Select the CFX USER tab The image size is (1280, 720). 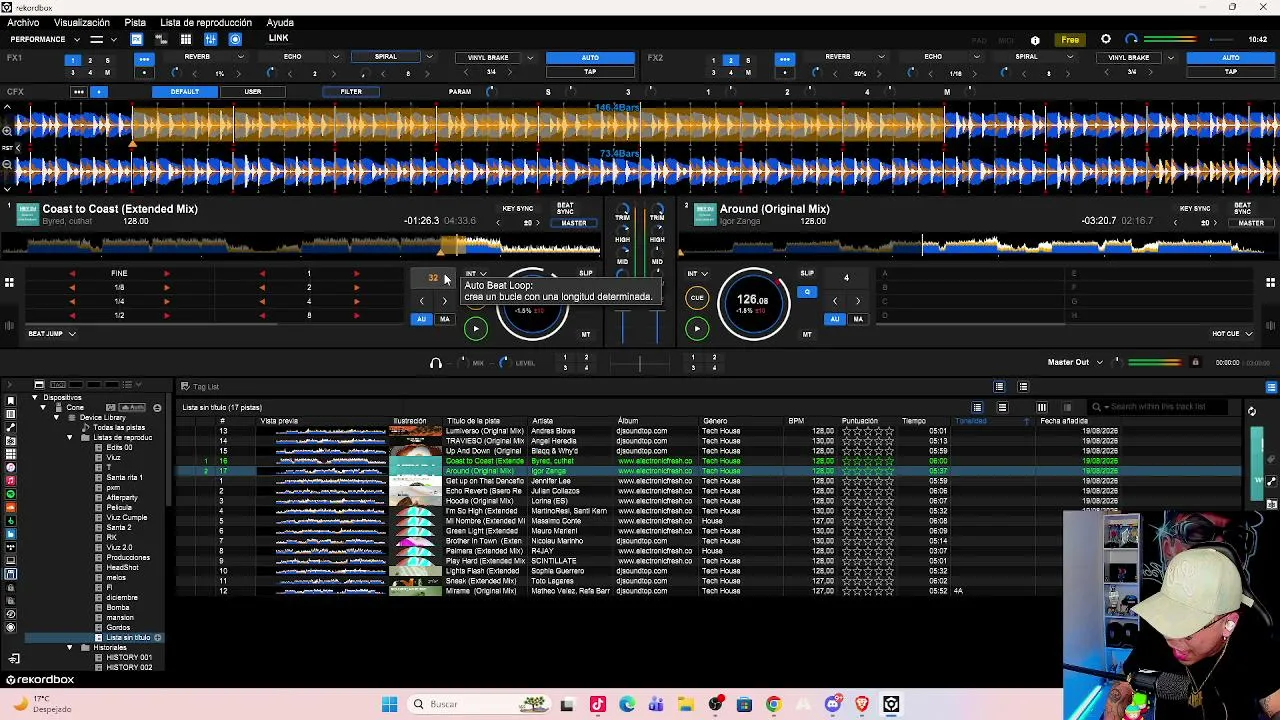tap(253, 92)
